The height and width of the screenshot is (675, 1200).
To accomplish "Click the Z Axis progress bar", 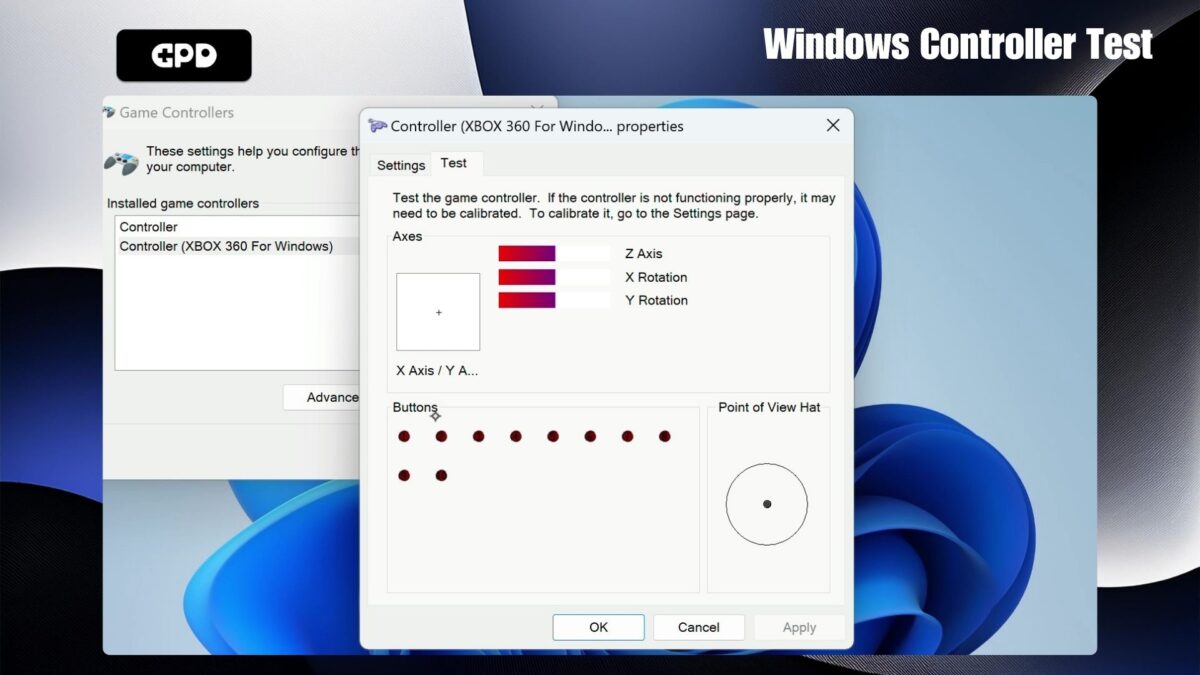I will [553, 253].
